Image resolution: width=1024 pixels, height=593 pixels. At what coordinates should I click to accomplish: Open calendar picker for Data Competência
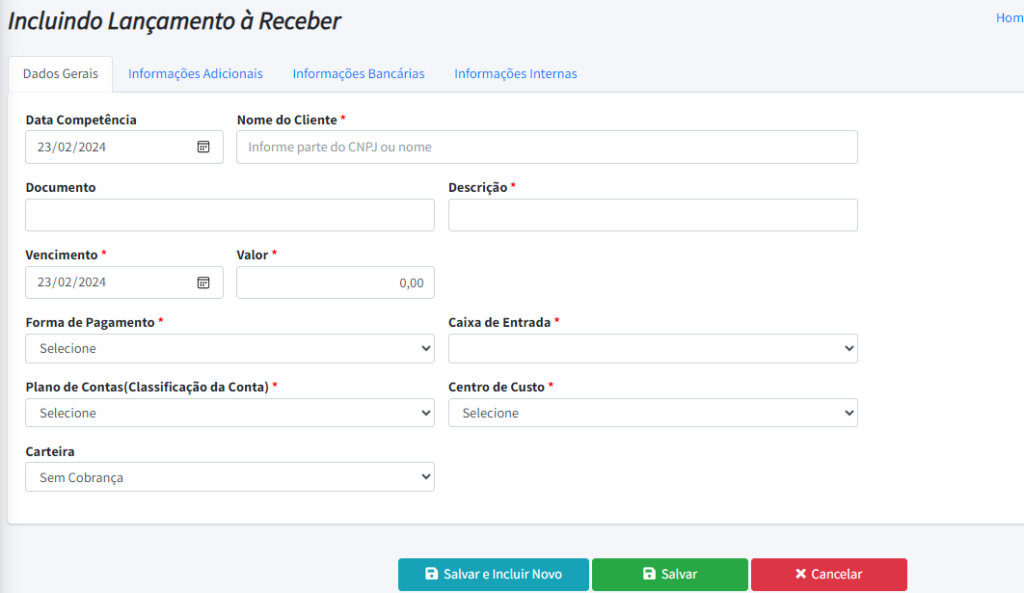(203, 147)
